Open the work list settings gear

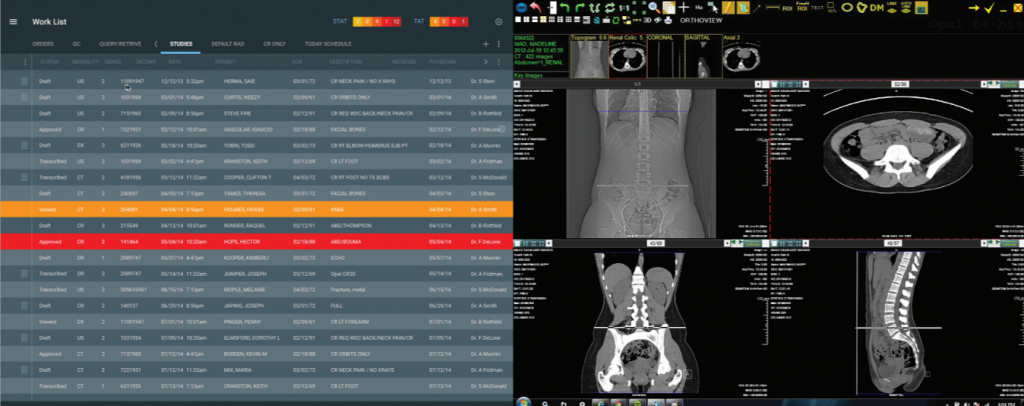click(499, 21)
